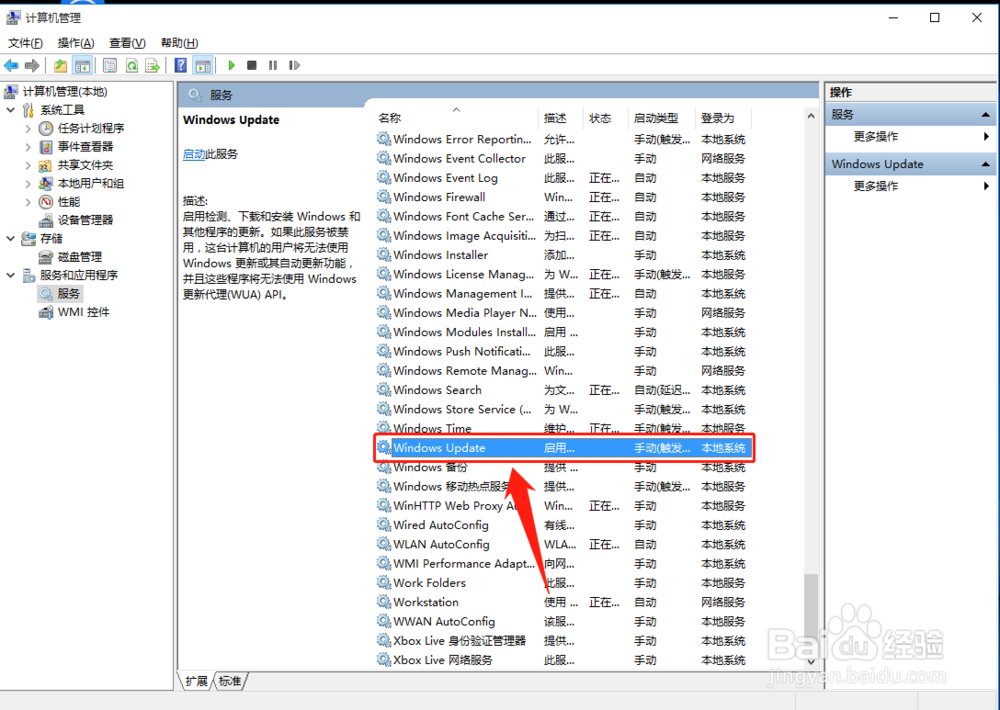Click the Stop Service square icon
1000x710 pixels.
coord(252,65)
